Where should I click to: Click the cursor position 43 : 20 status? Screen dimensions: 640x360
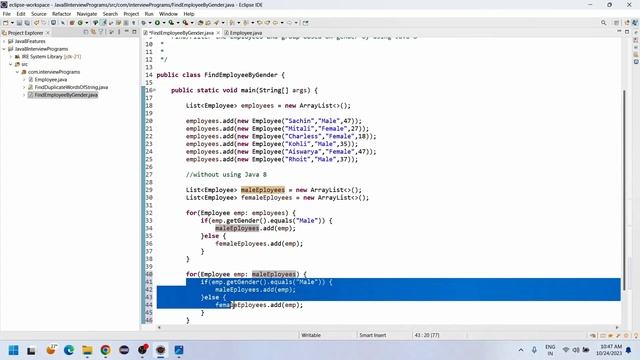427,335
